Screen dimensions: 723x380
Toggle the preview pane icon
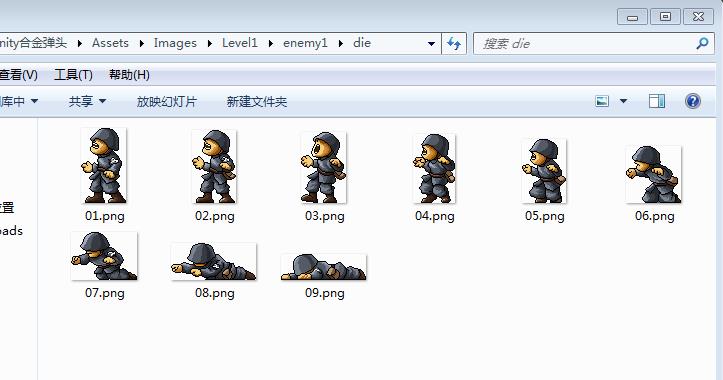click(657, 101)
